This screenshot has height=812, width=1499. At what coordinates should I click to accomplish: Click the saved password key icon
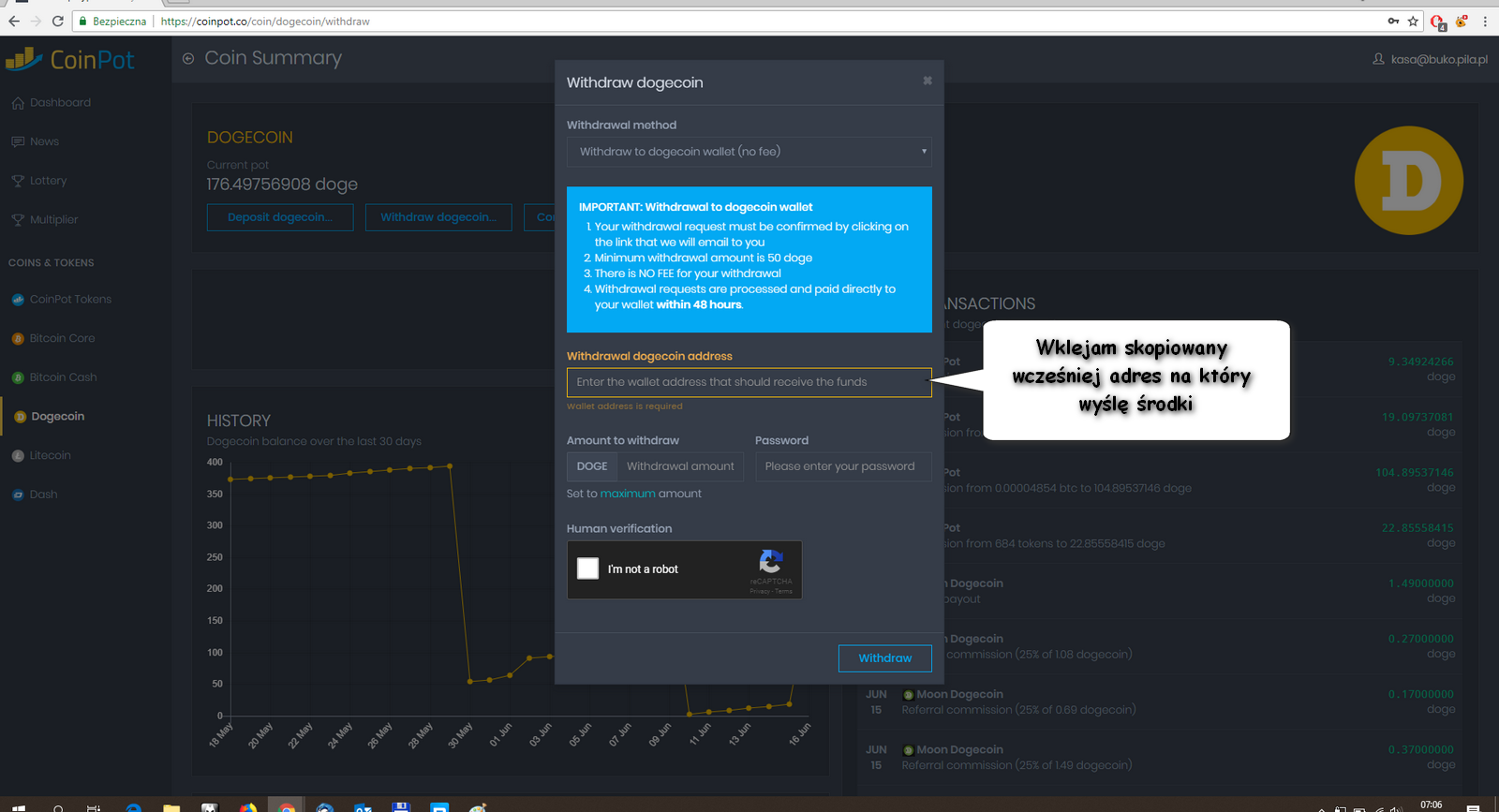tap(1393, 21)
